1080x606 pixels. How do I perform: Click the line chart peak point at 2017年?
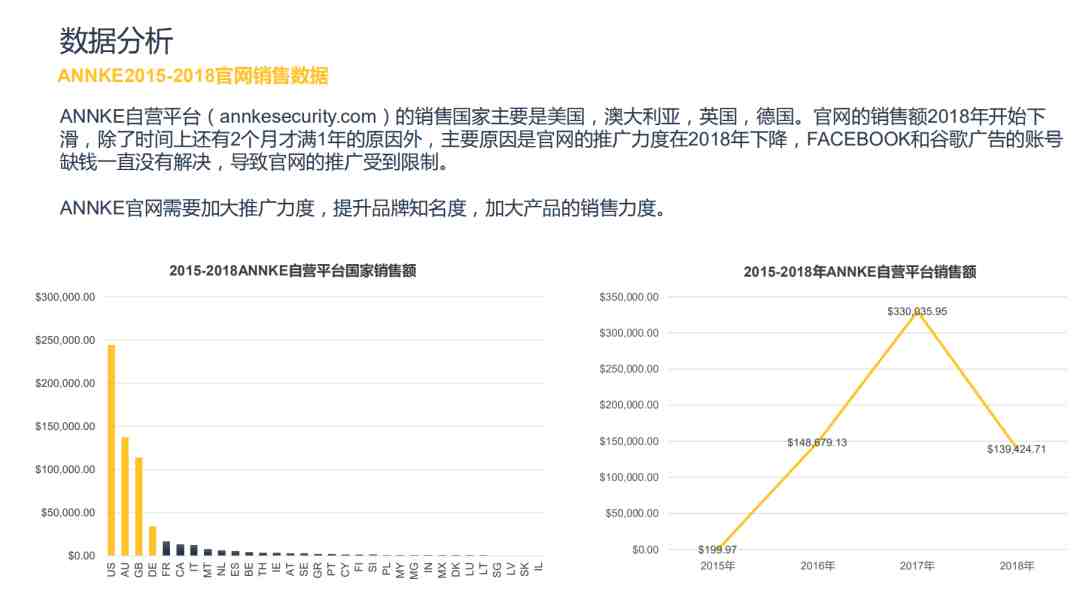(917, 311)
